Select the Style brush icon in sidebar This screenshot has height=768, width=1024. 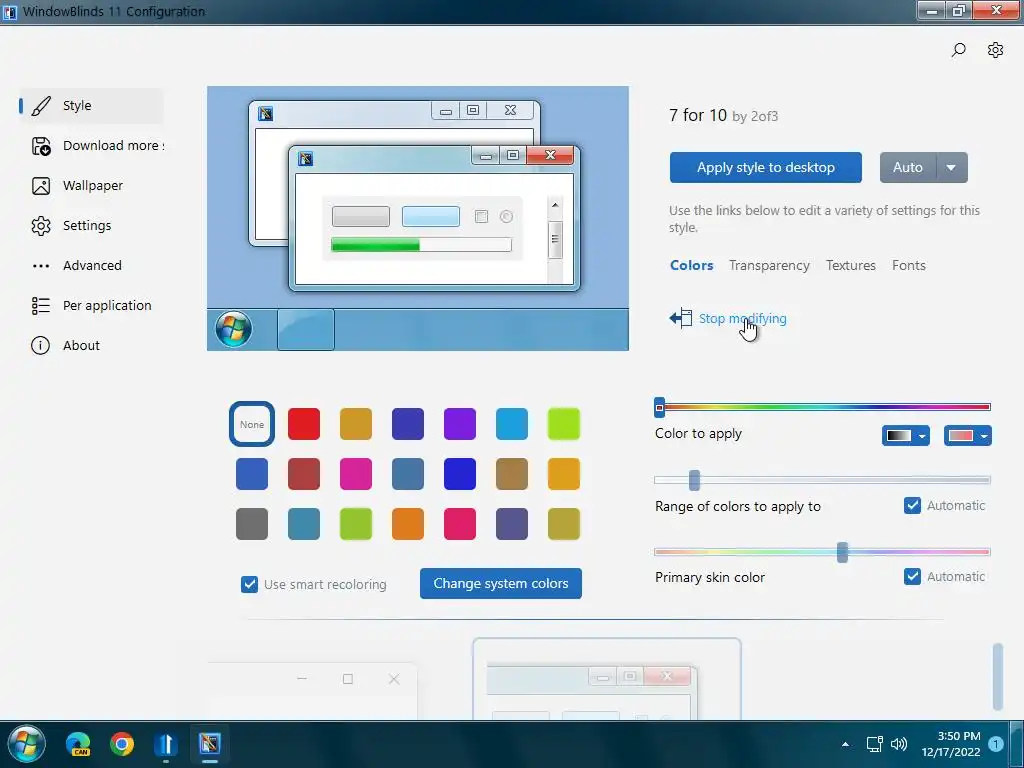pyautogui.click(x=40, y=106)
